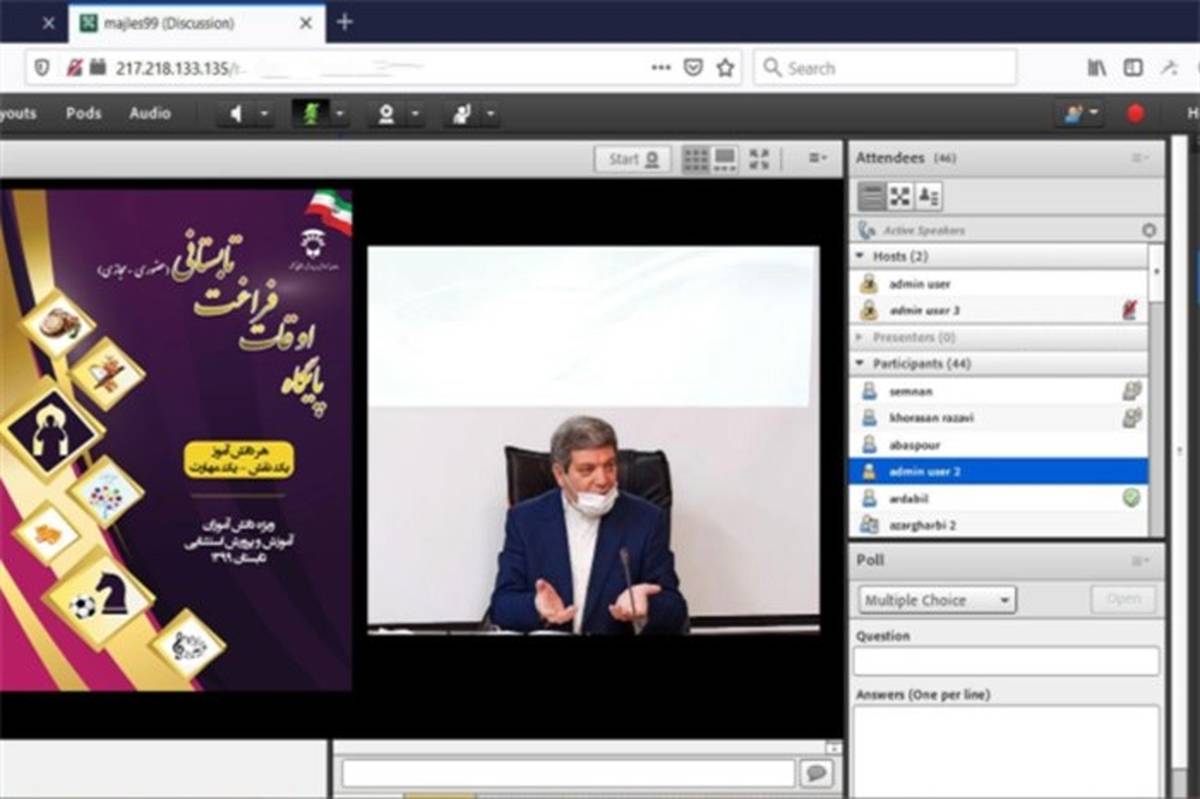Screen dimensions: 1200x799
Task: Mute the speaker audio icon
Action: tap(236, 114)
